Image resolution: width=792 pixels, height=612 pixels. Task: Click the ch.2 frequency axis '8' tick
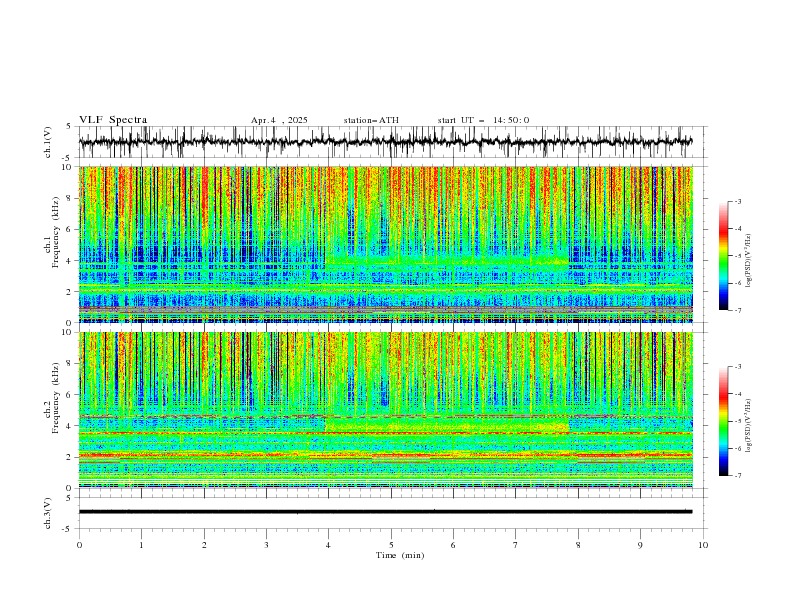[71, 363]
